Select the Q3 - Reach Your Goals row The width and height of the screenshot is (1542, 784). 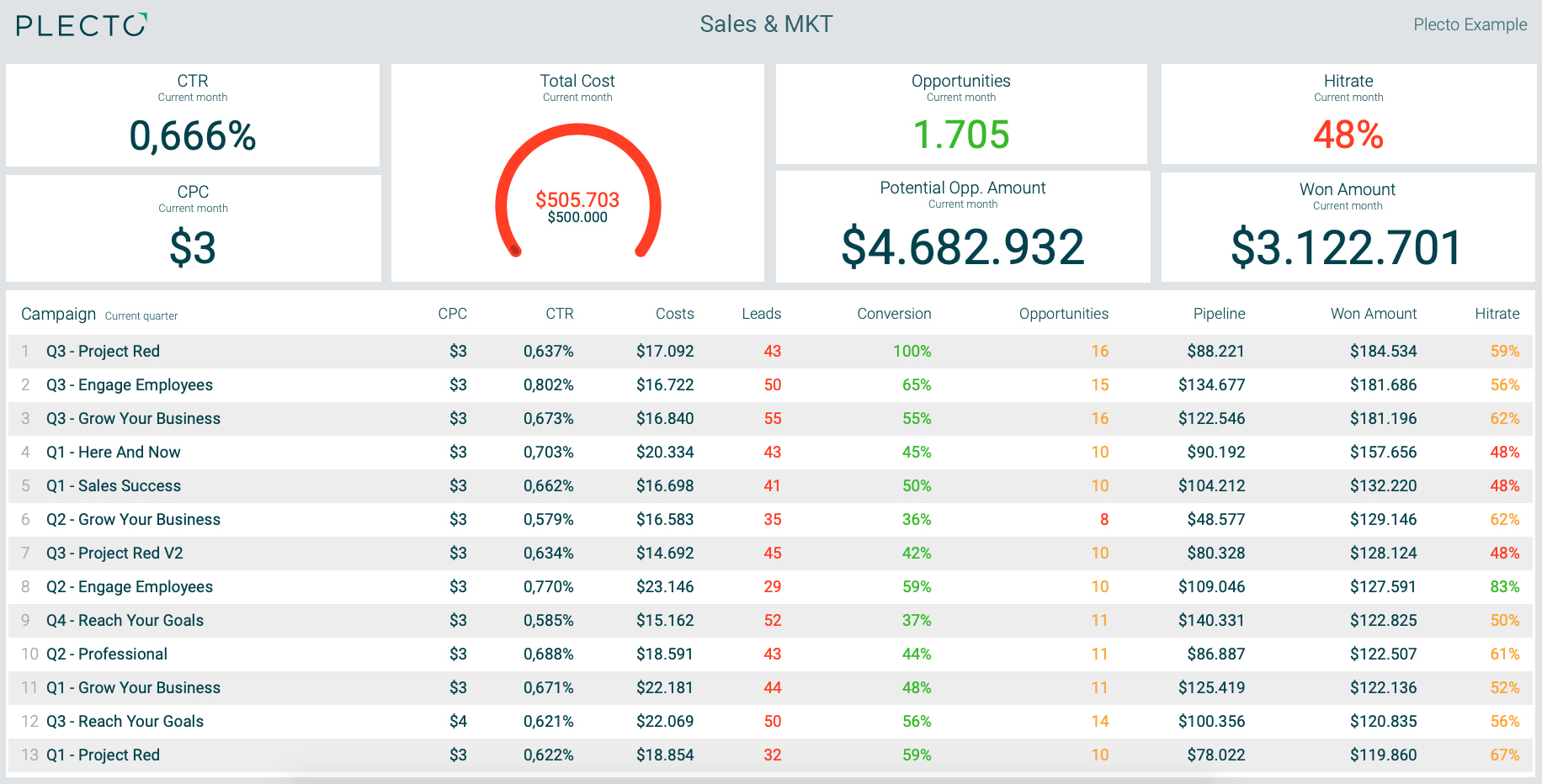coord(770,722)
